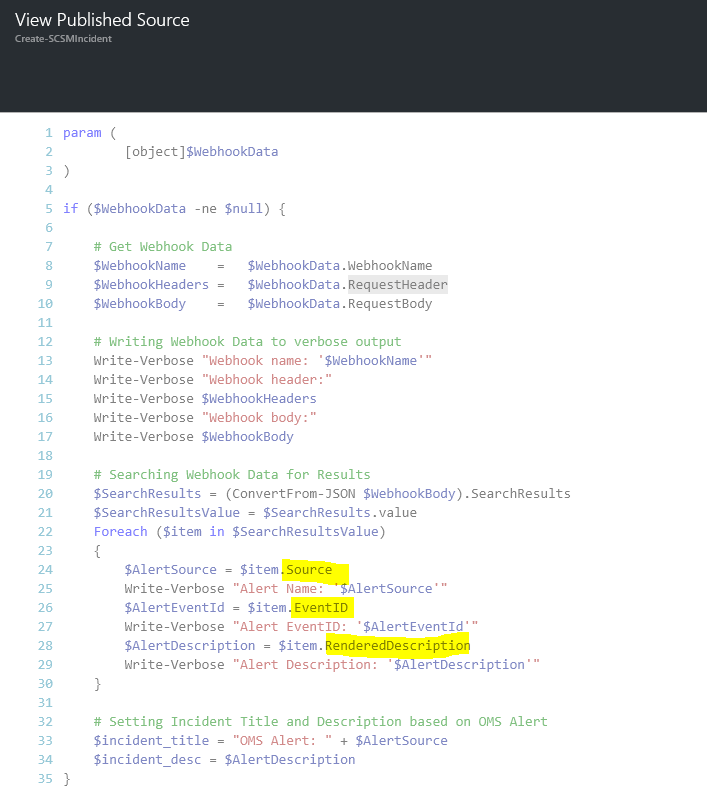Click the $null value on line 5

(244, 209)
